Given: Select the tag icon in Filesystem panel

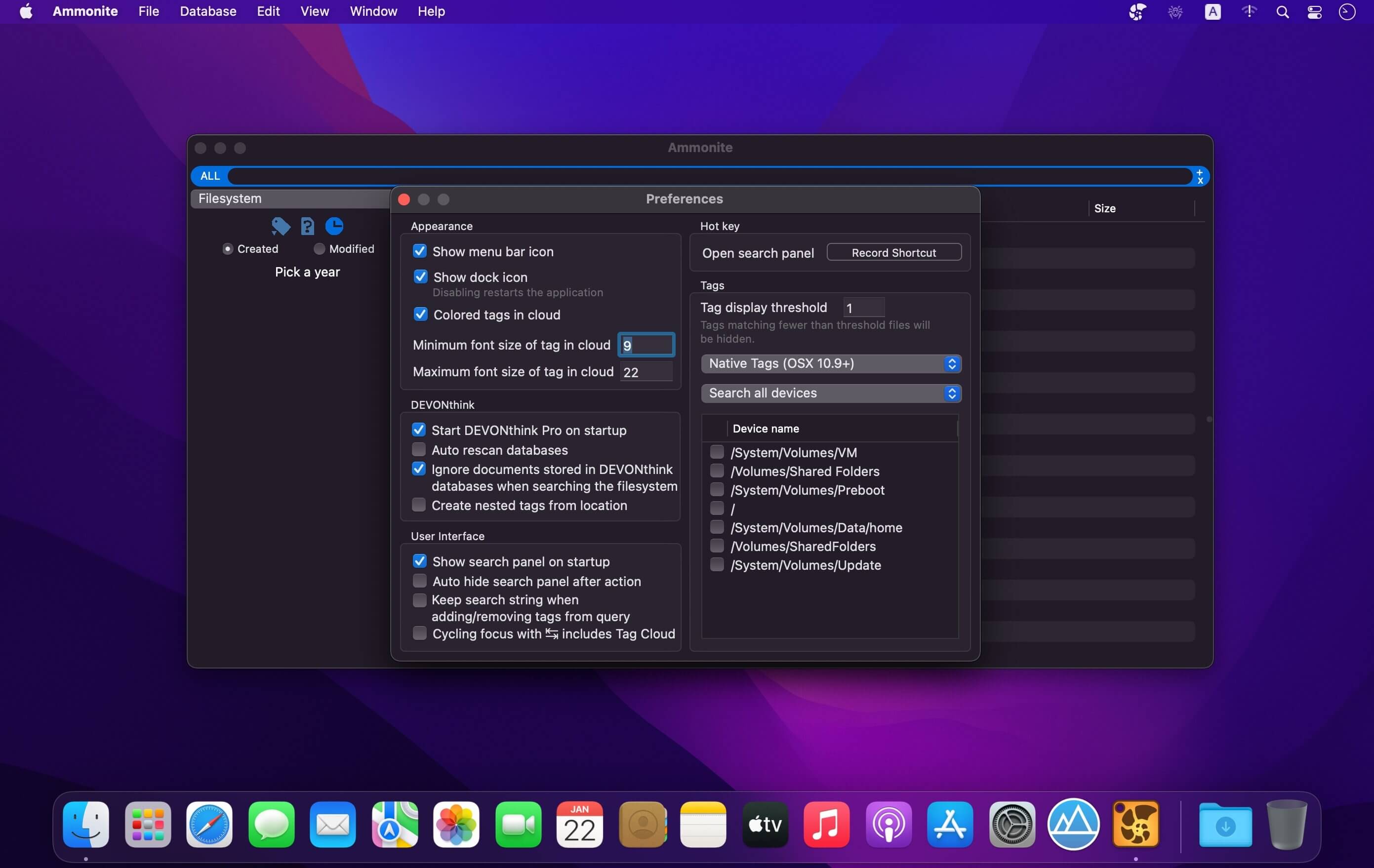Looking at the screenshot, I should click(280, 227).
